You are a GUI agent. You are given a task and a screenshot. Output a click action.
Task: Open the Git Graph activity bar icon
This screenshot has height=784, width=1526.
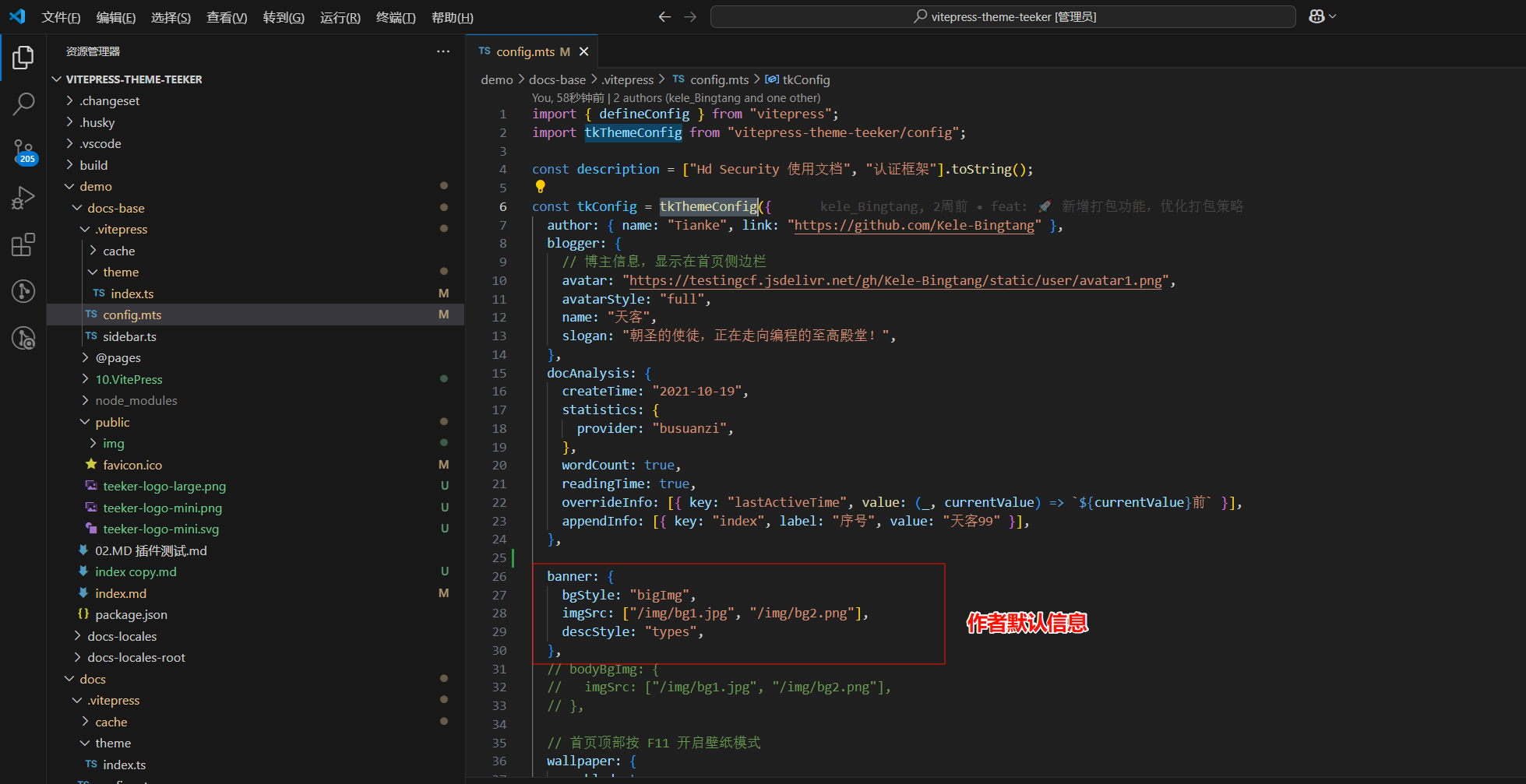(x=23, y=291)
